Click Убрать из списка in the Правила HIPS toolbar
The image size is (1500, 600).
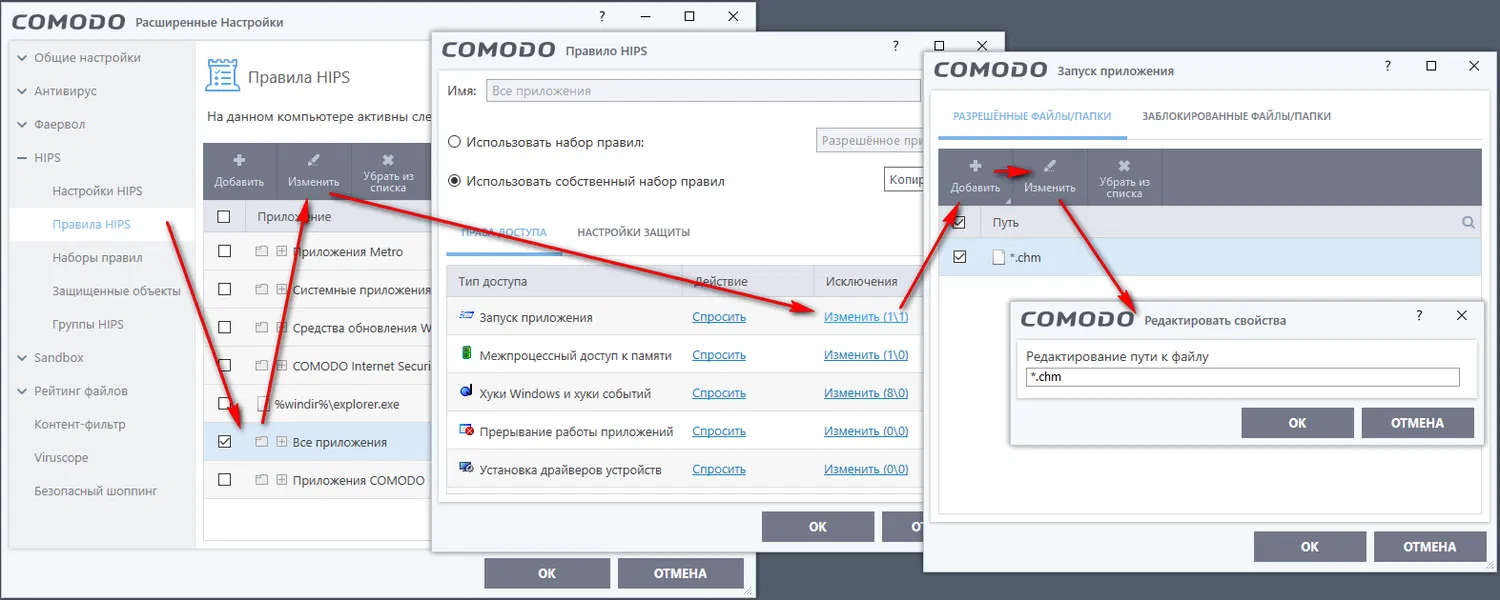(388, 171)
